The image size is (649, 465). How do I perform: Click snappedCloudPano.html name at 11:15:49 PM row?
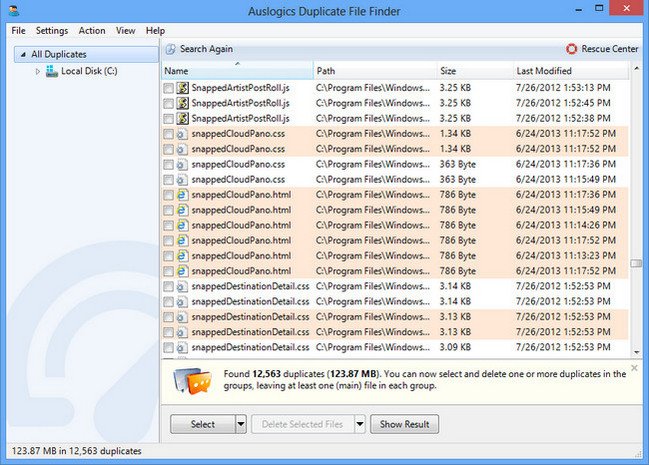point(241,210)
